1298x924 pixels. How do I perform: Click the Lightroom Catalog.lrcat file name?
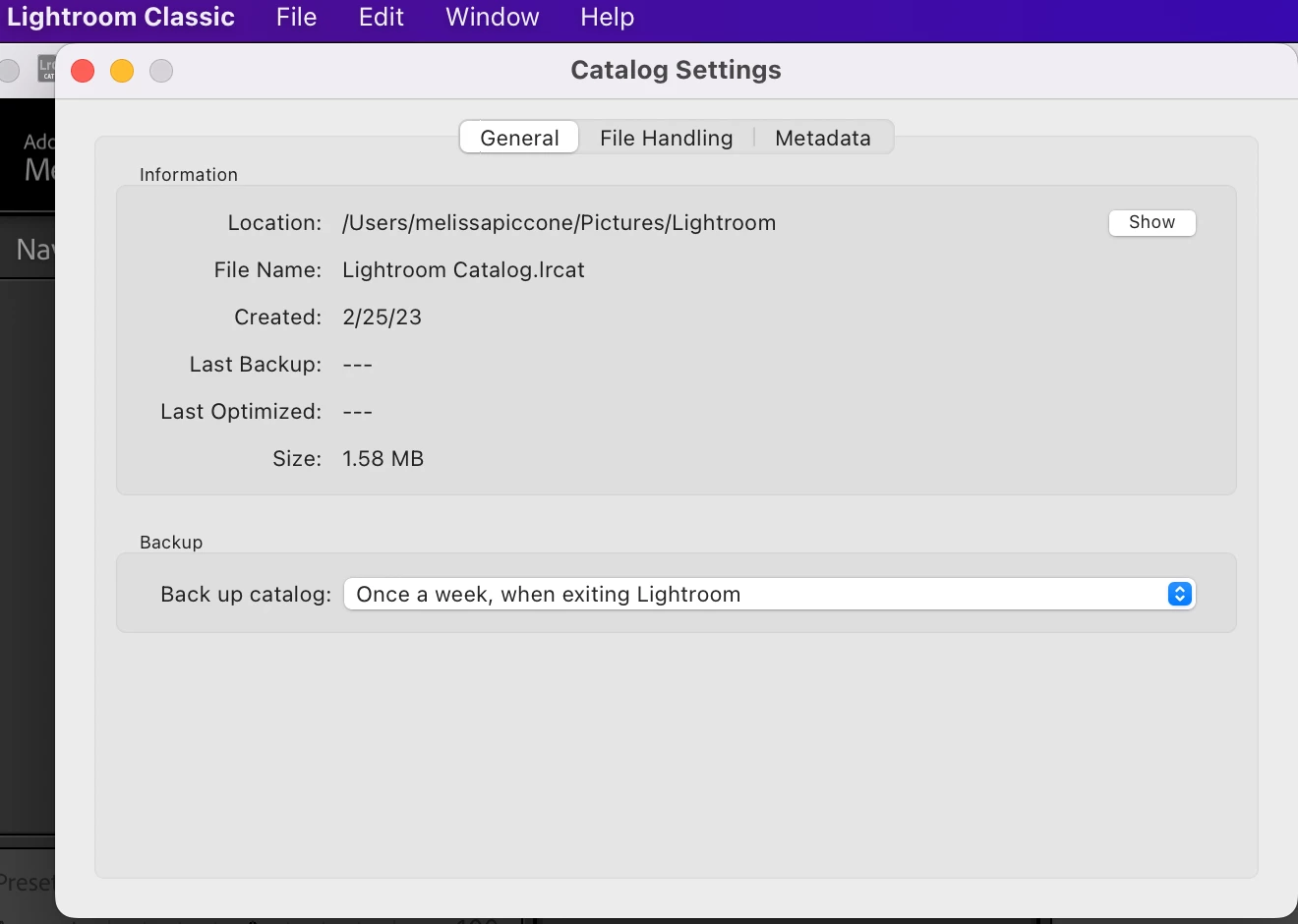pos(463,270)
